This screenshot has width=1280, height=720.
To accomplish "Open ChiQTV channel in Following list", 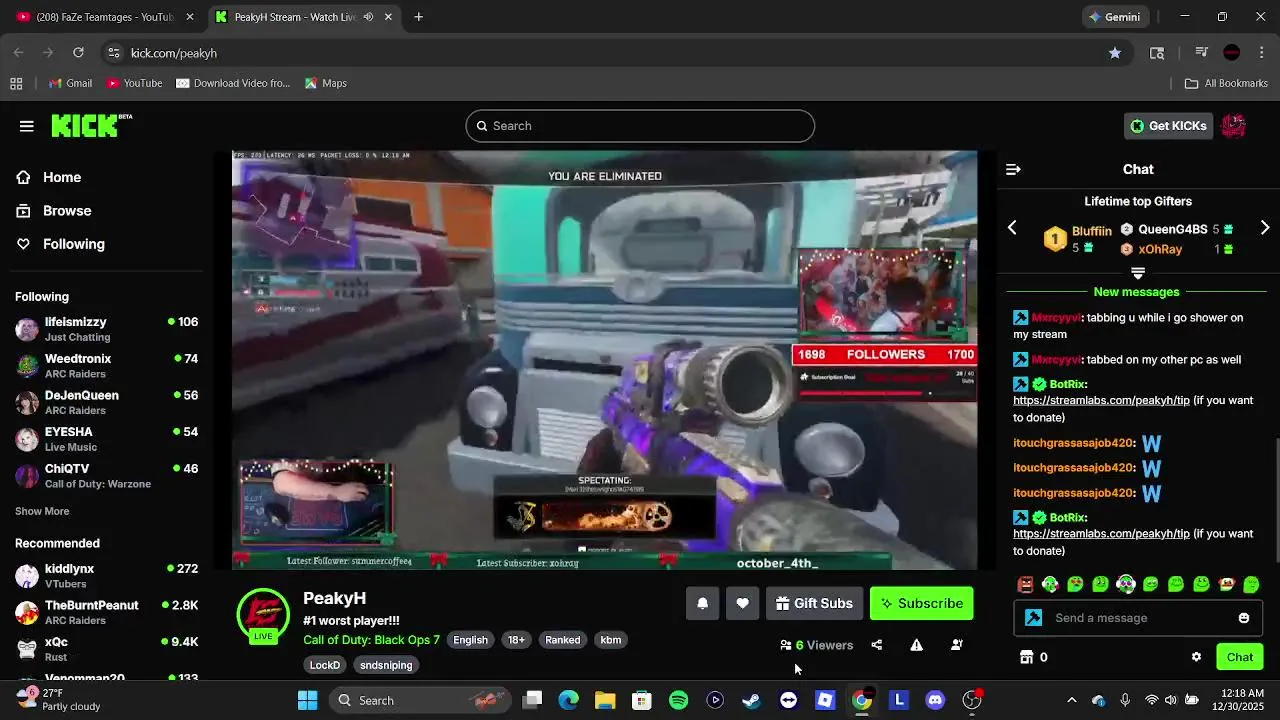I will coord(107,476).
